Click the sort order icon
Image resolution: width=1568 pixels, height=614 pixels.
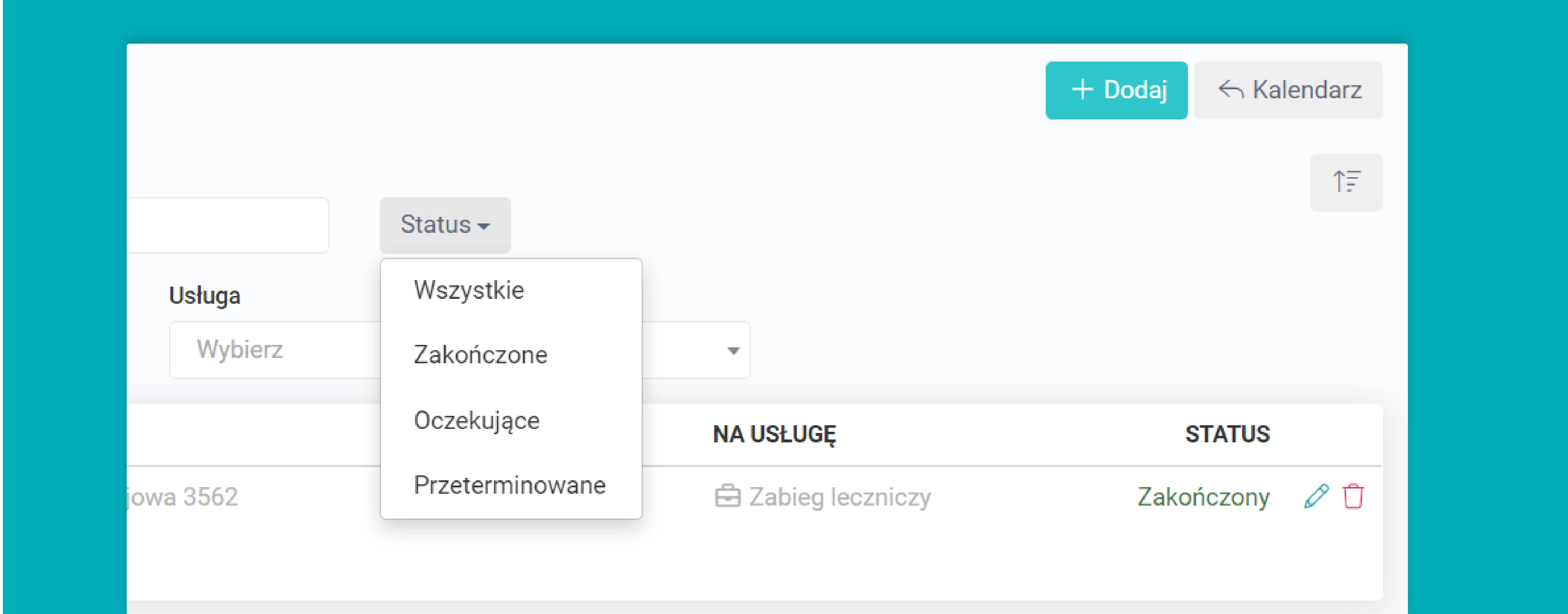click(1346, 182)
